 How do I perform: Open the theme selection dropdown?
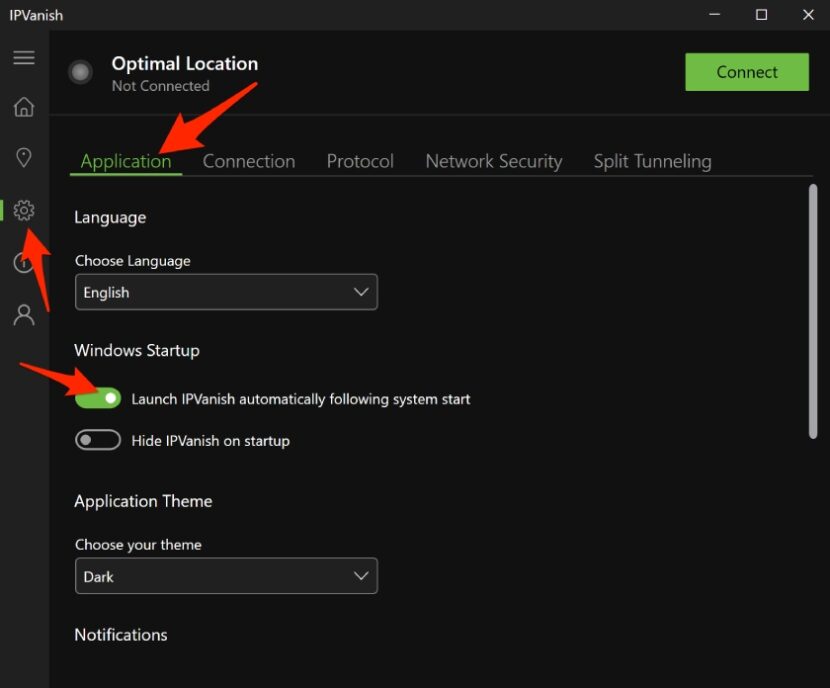[226, 576]
